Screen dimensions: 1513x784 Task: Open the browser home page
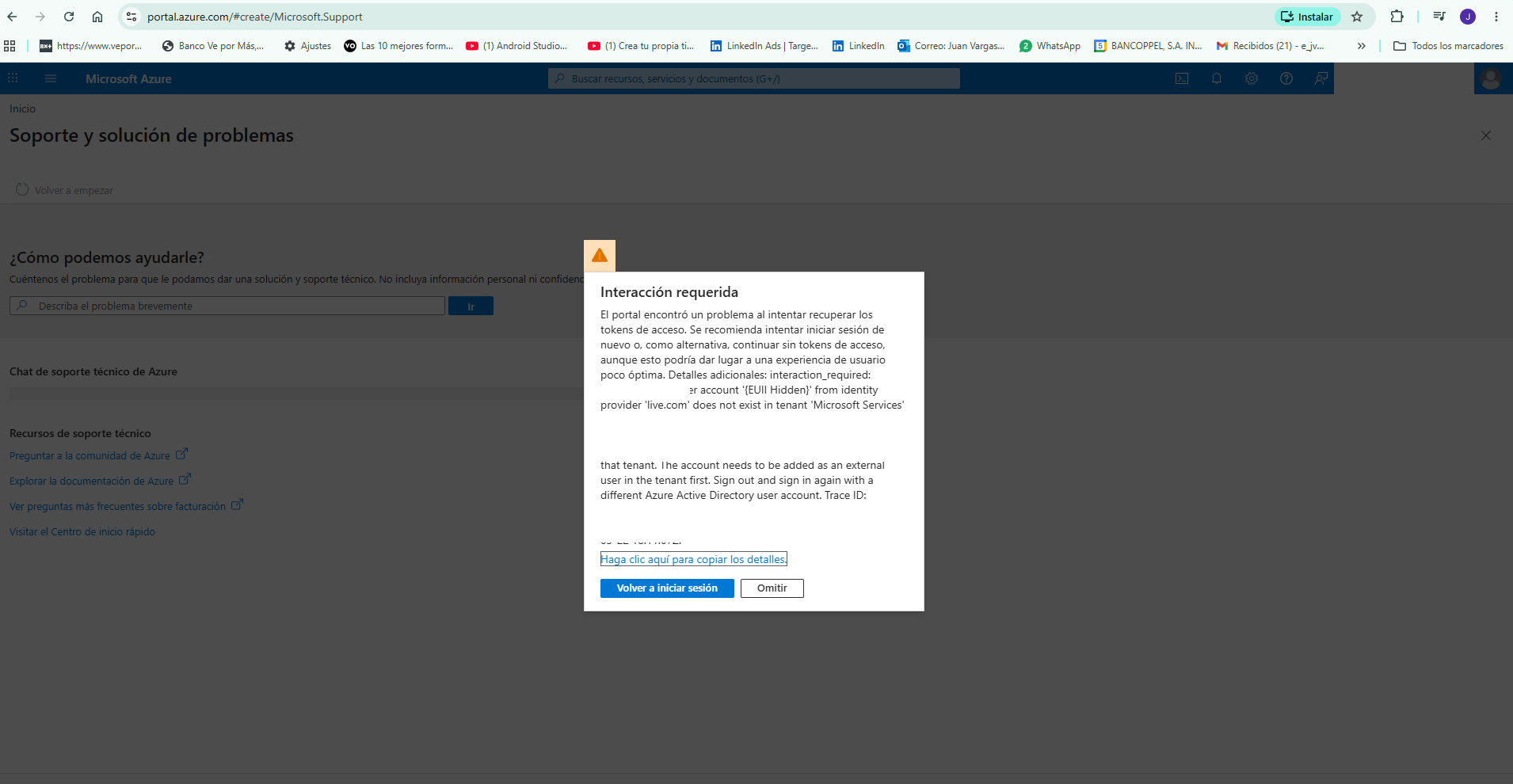point(97,17)
